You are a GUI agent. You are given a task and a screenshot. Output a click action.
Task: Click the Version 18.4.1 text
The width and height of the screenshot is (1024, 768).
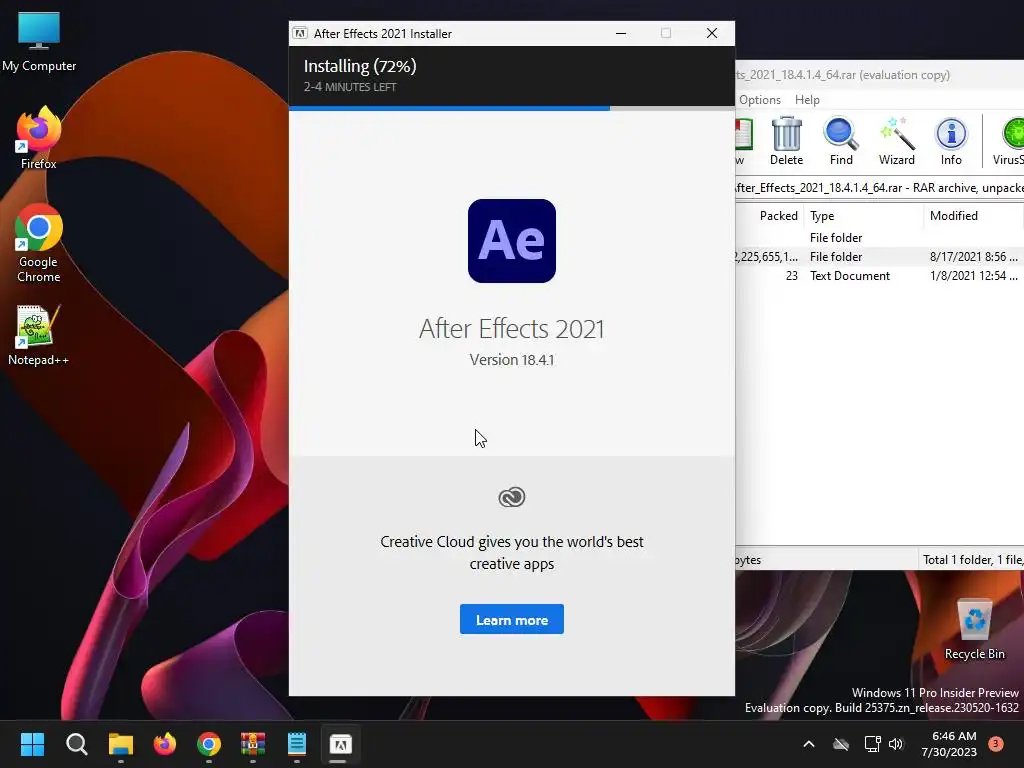[x=511, y=360]
